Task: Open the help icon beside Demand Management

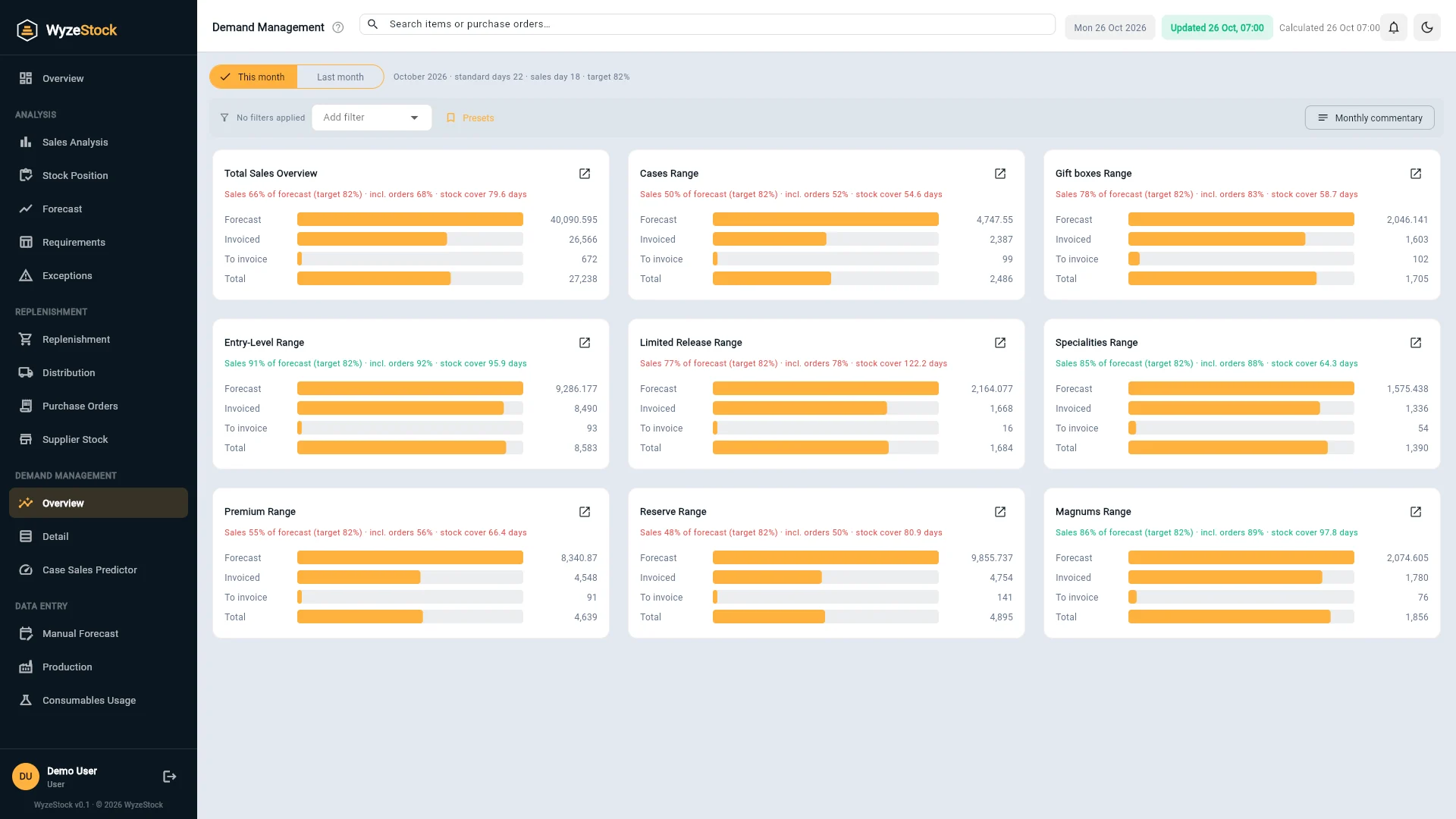Action: (338, 27)
